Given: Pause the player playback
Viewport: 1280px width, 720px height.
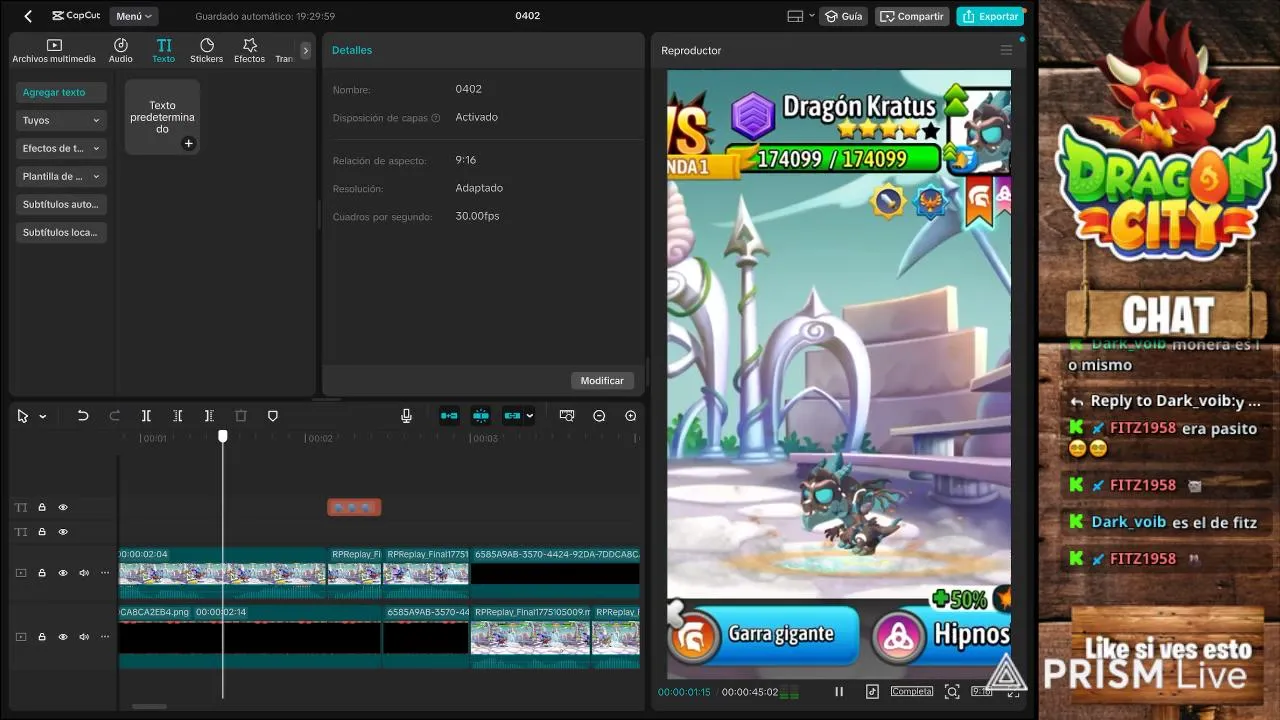Looking at the screenshot, I should click(x=839, y=691).
